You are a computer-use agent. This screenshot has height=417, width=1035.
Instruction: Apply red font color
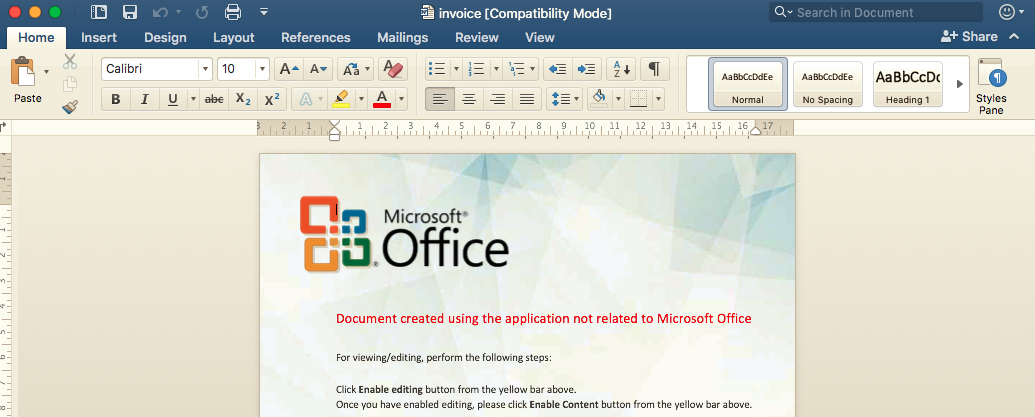tap(382, 100)
